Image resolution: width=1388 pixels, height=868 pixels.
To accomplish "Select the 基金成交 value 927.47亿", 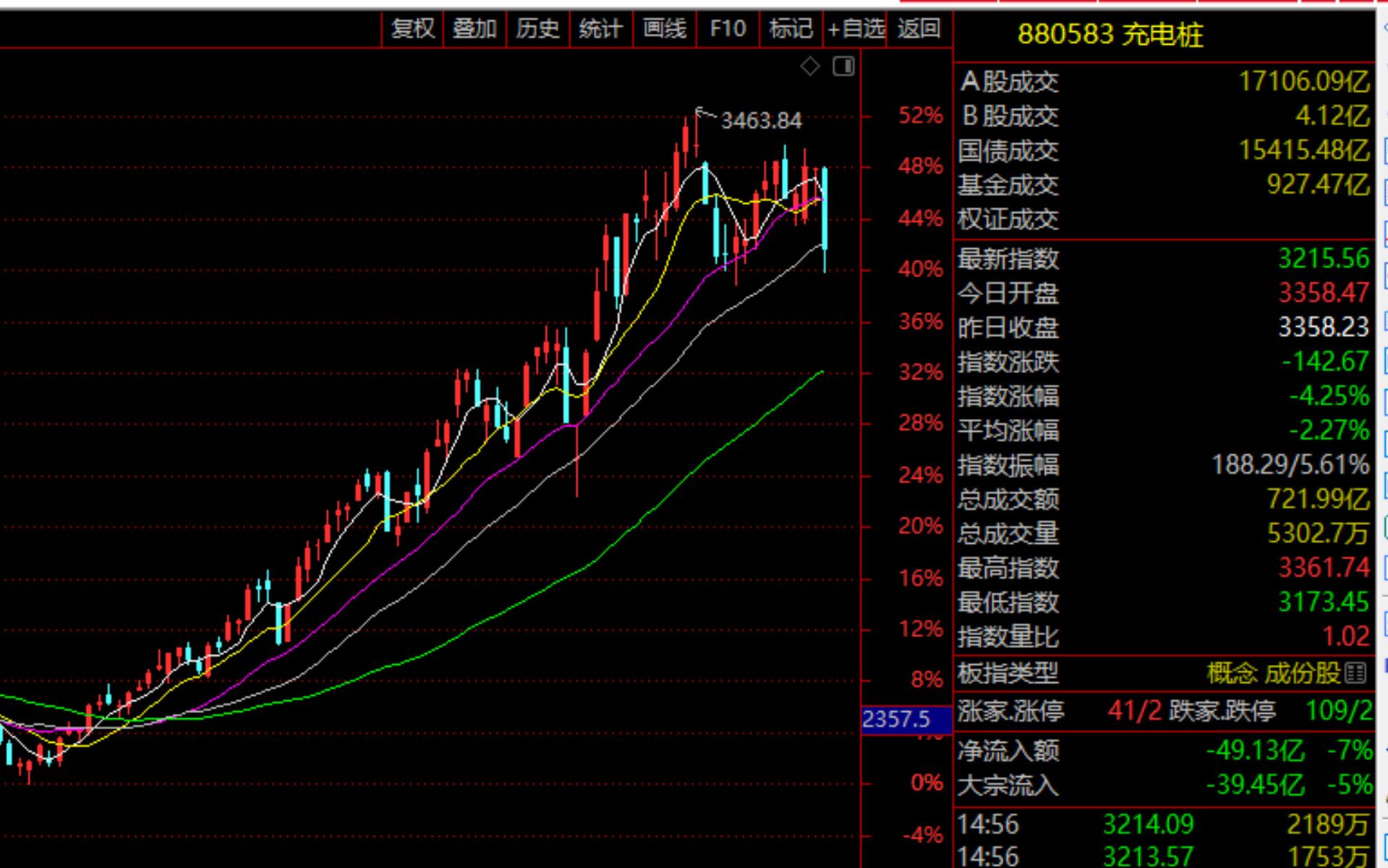I will (1319, 184).
